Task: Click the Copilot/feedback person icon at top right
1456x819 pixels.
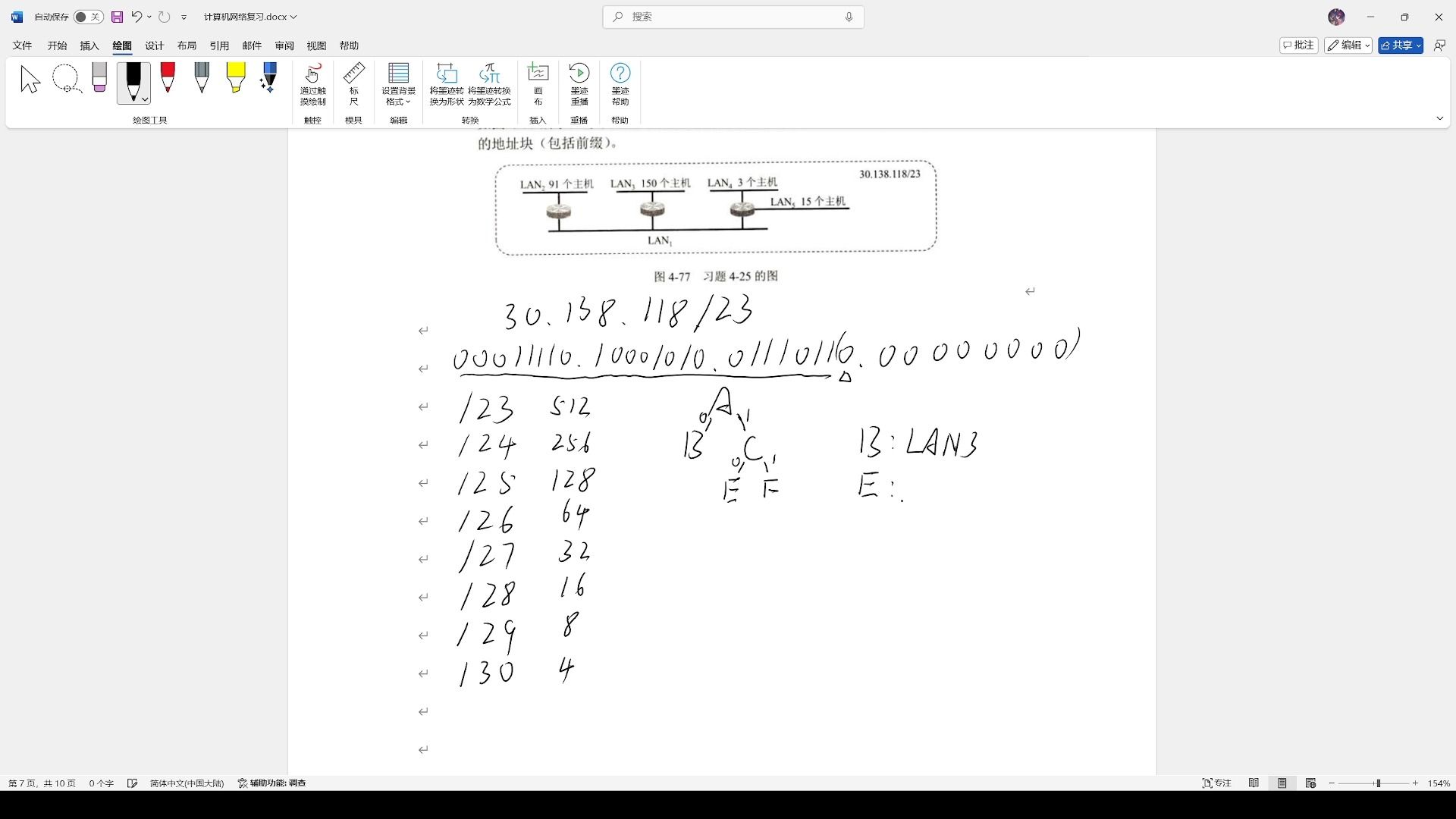Action: pos(1439,45)
